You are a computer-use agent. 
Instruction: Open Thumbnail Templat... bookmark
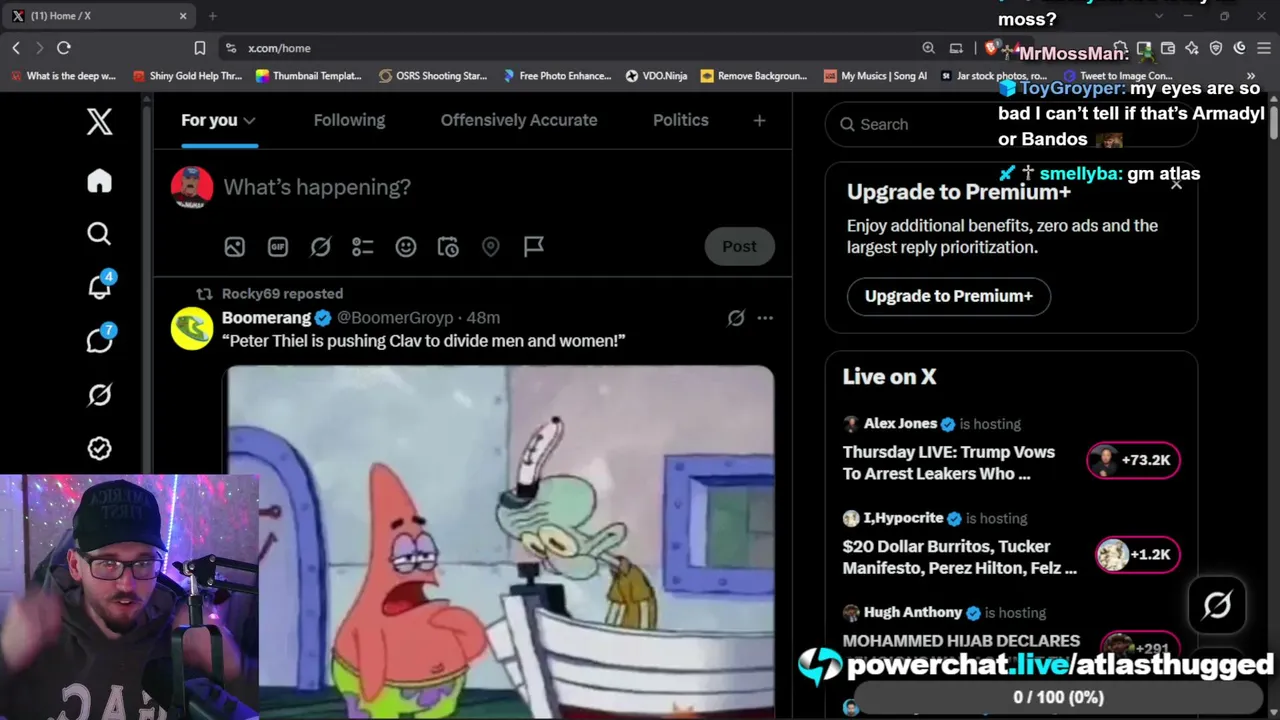click(308, 76)
